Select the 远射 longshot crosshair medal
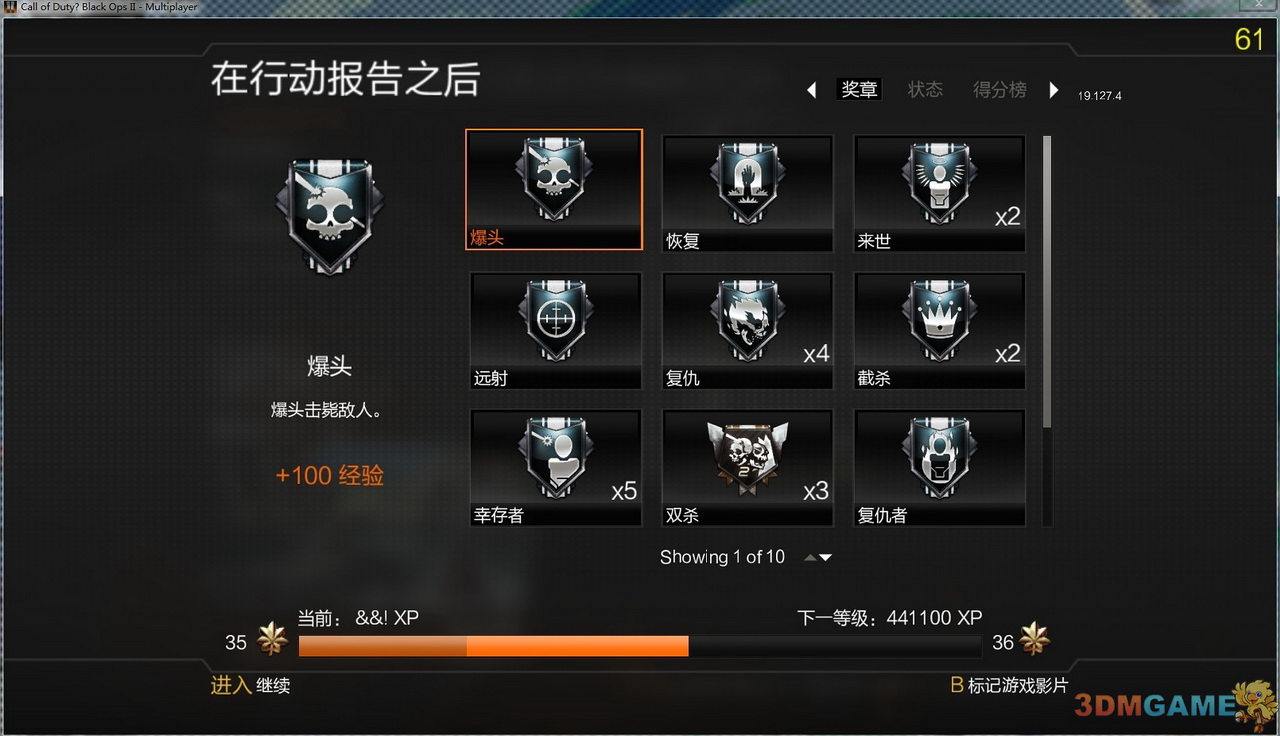 click(x=556, y=330)
